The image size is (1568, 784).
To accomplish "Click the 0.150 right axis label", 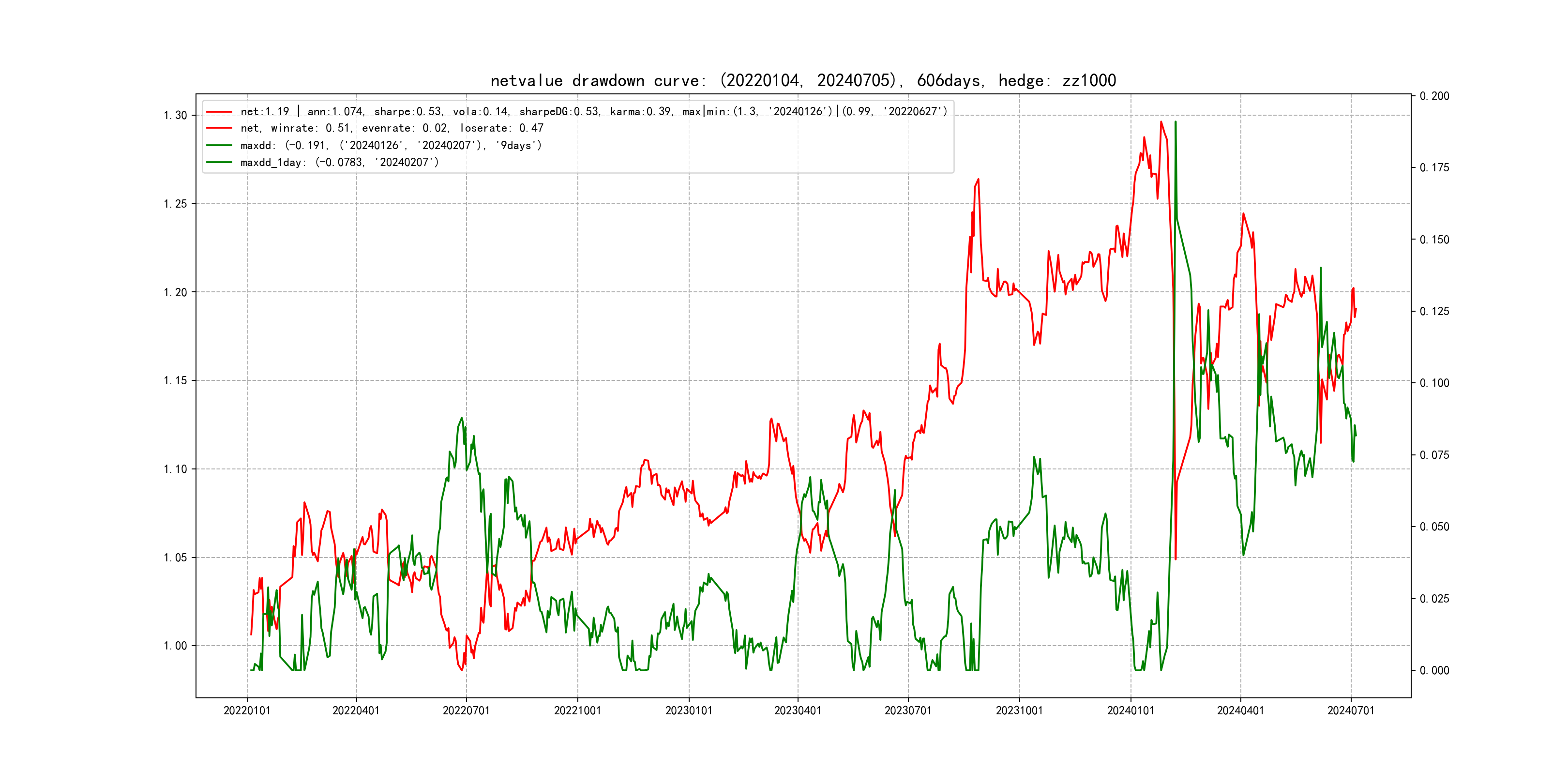I will [x=1434, y=240].
